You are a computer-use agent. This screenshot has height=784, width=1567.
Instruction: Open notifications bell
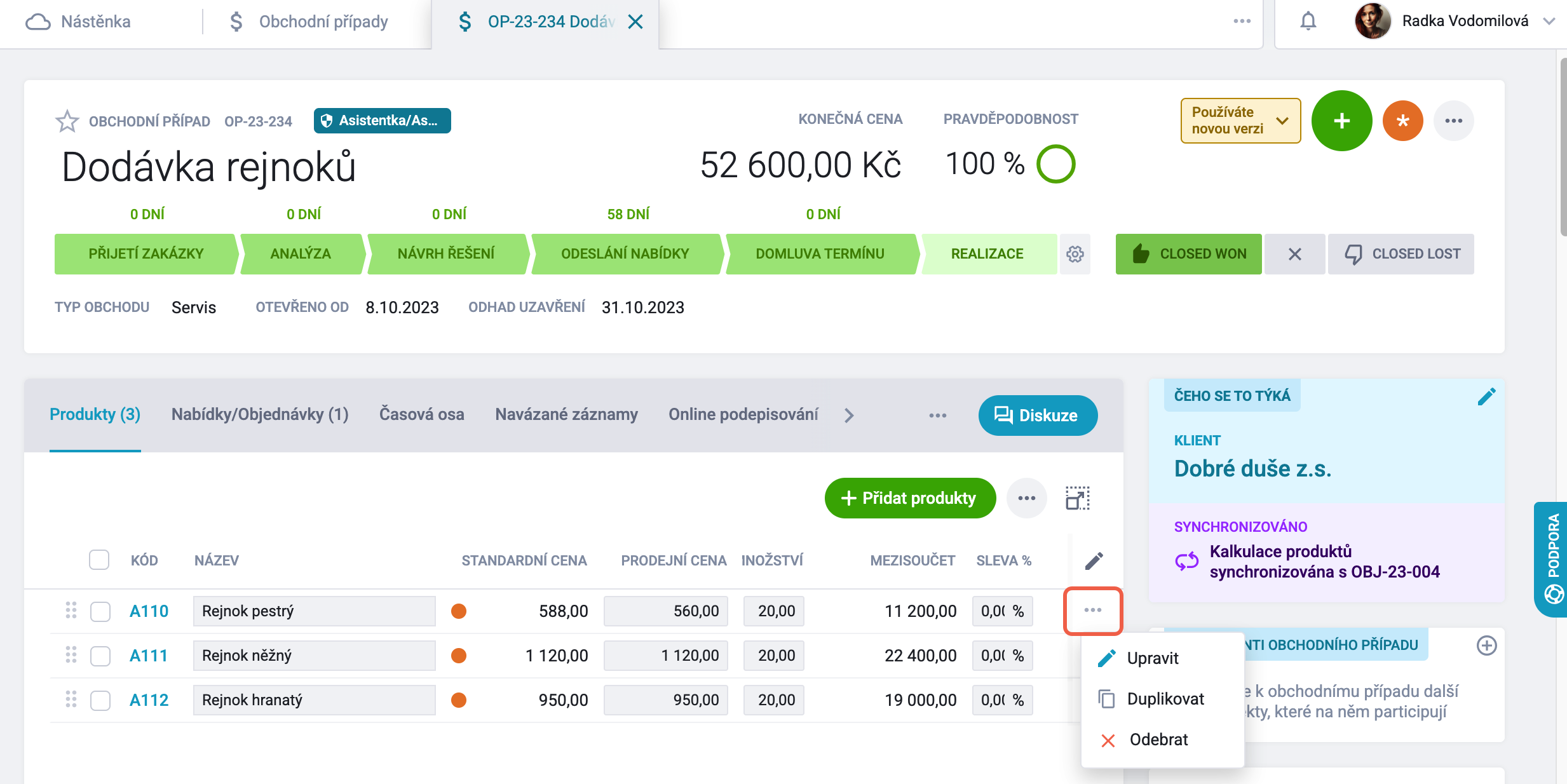[x=1308, y=22]
